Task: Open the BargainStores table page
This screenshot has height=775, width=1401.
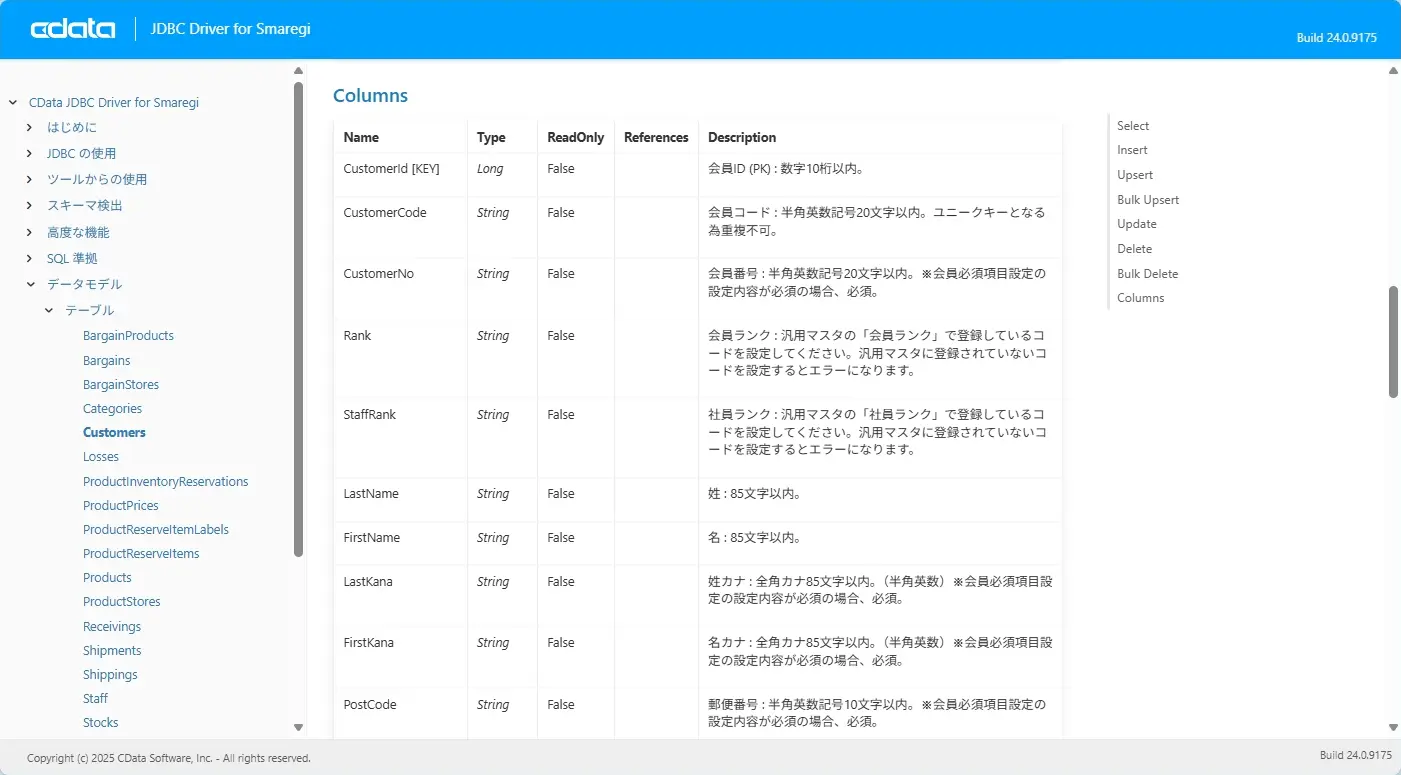Action: (x=121, y=384)
